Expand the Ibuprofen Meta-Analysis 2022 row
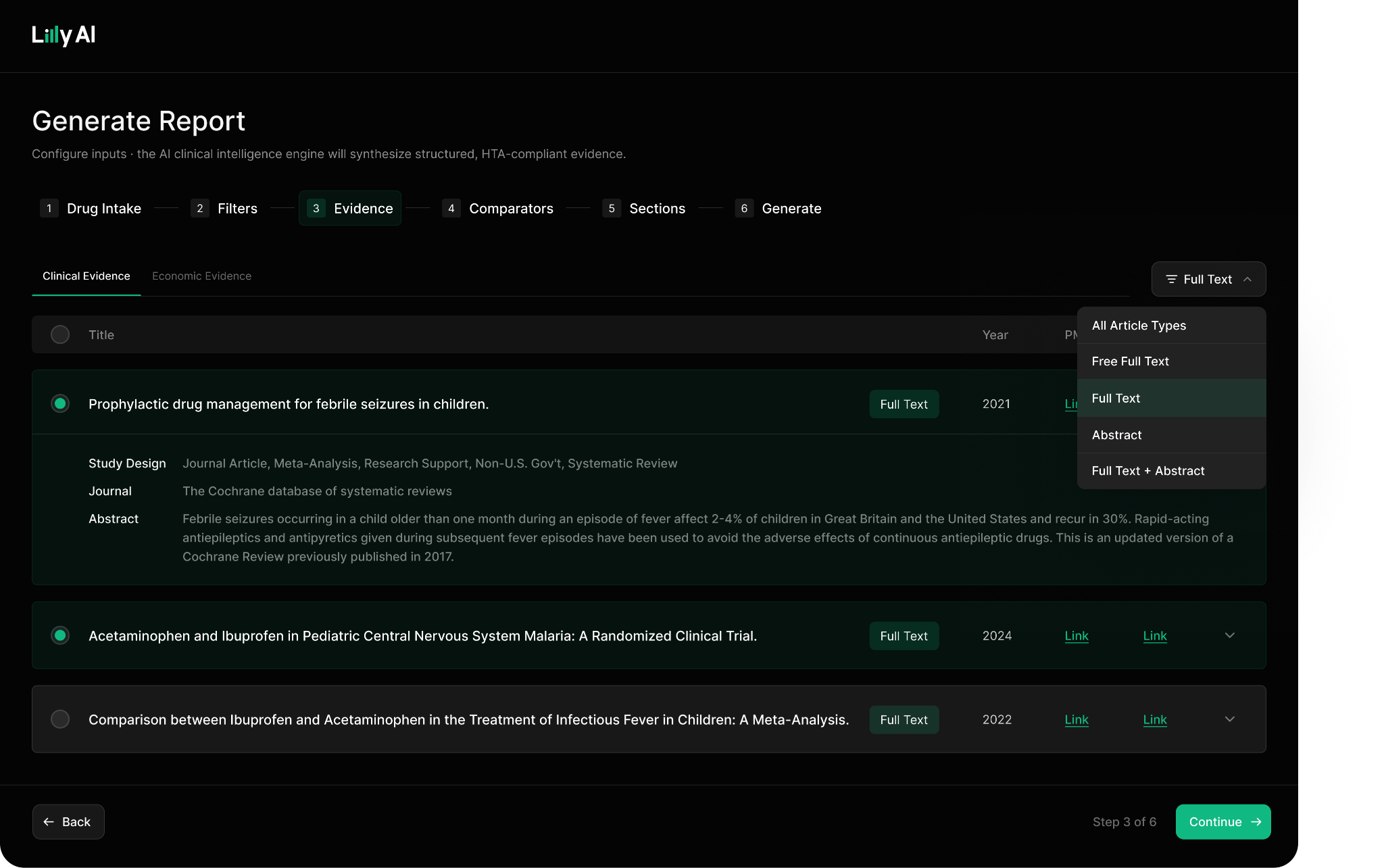This screenshot has width=1384, height=868. pyautogui.click(x=1230, y=719)
